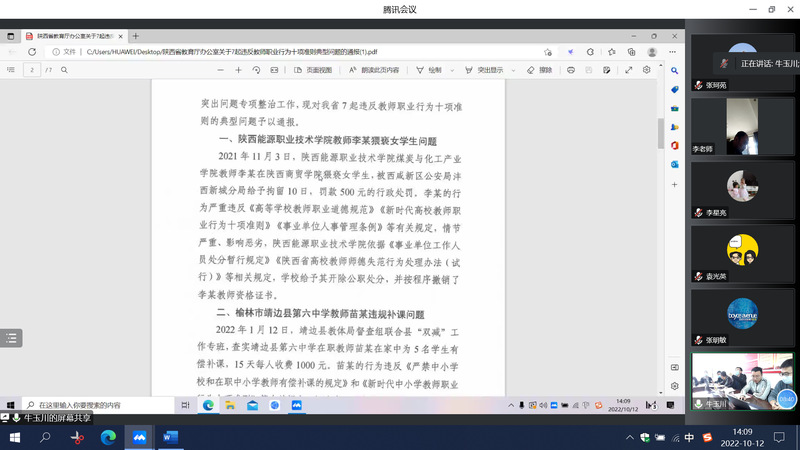Open shared-screen Edge taskbar icon
This screenshot has width=800, height=450.
tap(208, 405)
